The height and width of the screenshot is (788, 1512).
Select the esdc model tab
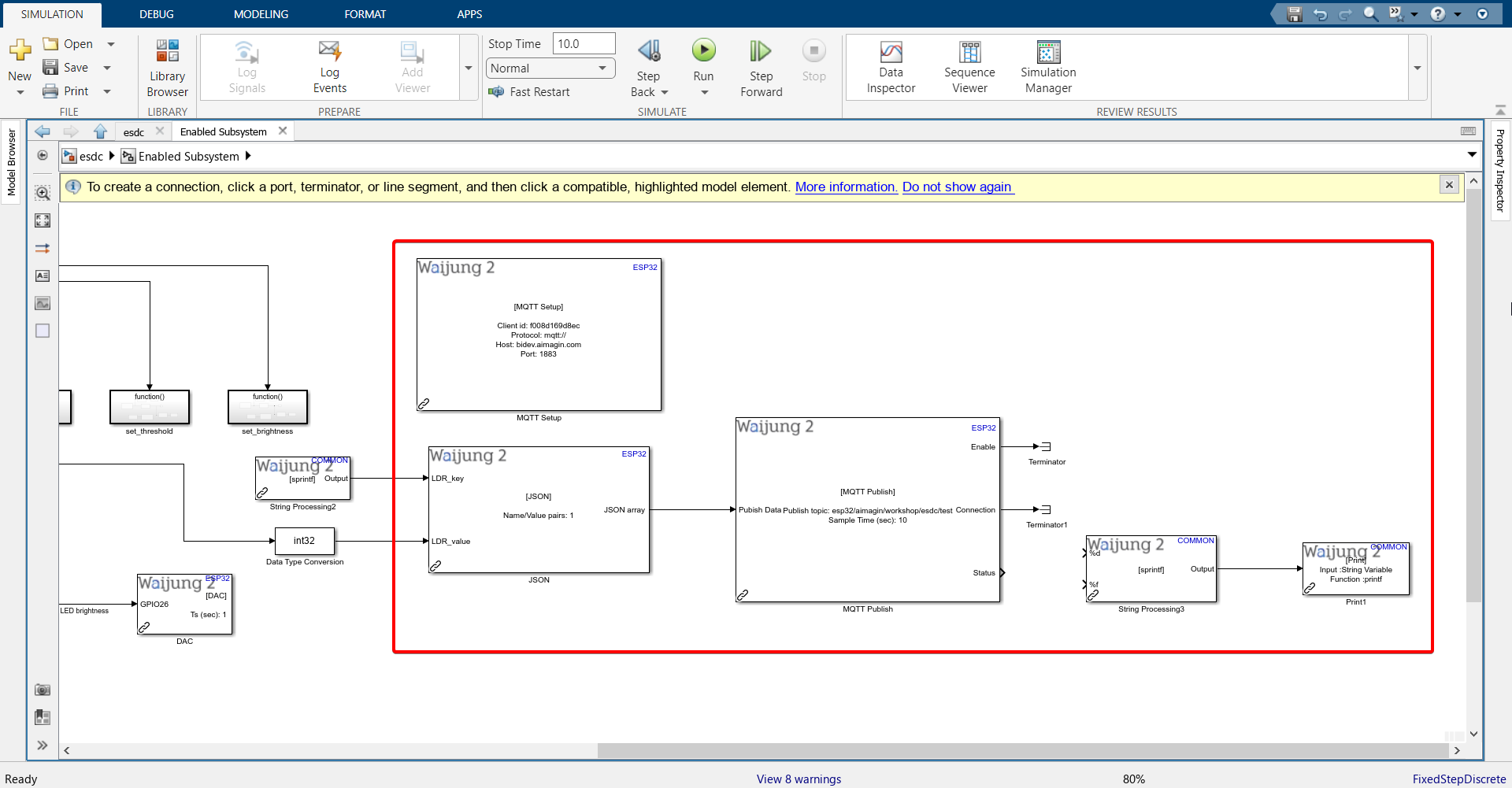point(134,132)
